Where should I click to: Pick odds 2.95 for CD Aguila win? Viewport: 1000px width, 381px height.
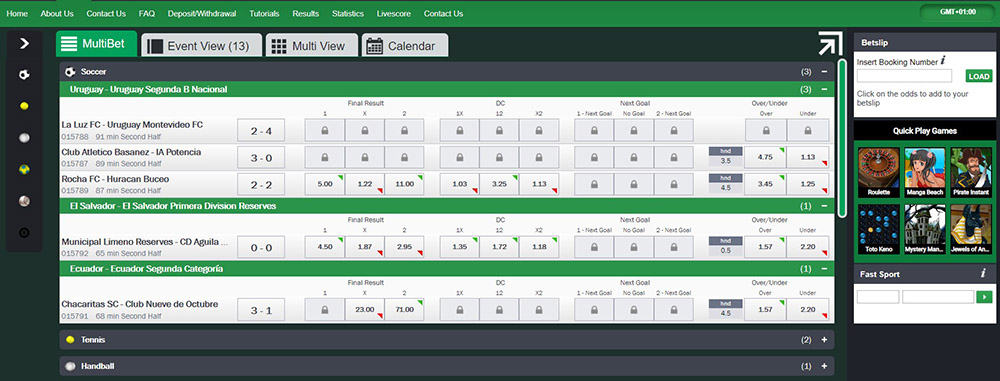pos(404,246)
